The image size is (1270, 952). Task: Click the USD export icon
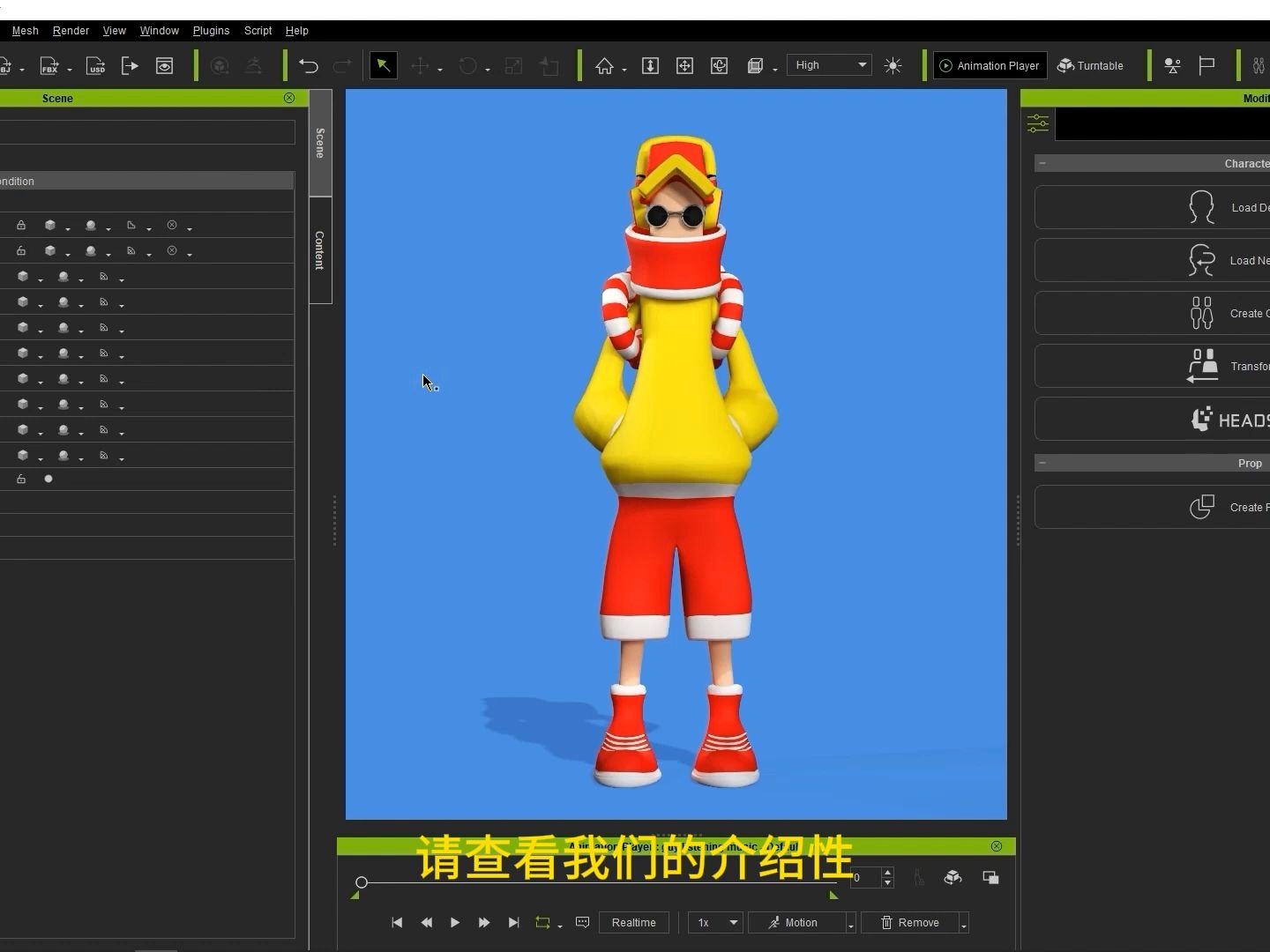click(95, 66)
